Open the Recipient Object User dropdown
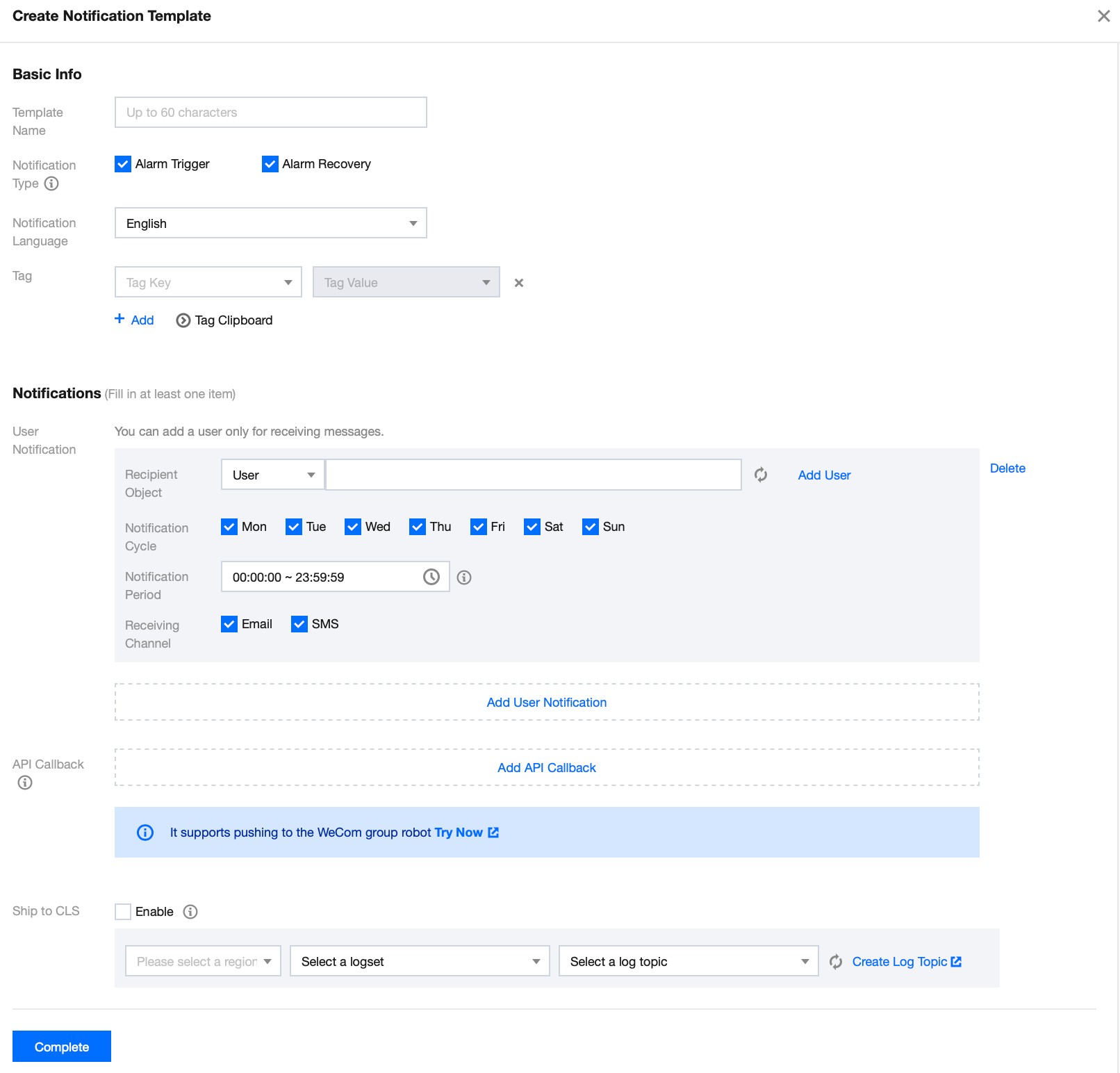Image resolution: width=1120 pixels, height=1073 pixels. pos(272,475)
